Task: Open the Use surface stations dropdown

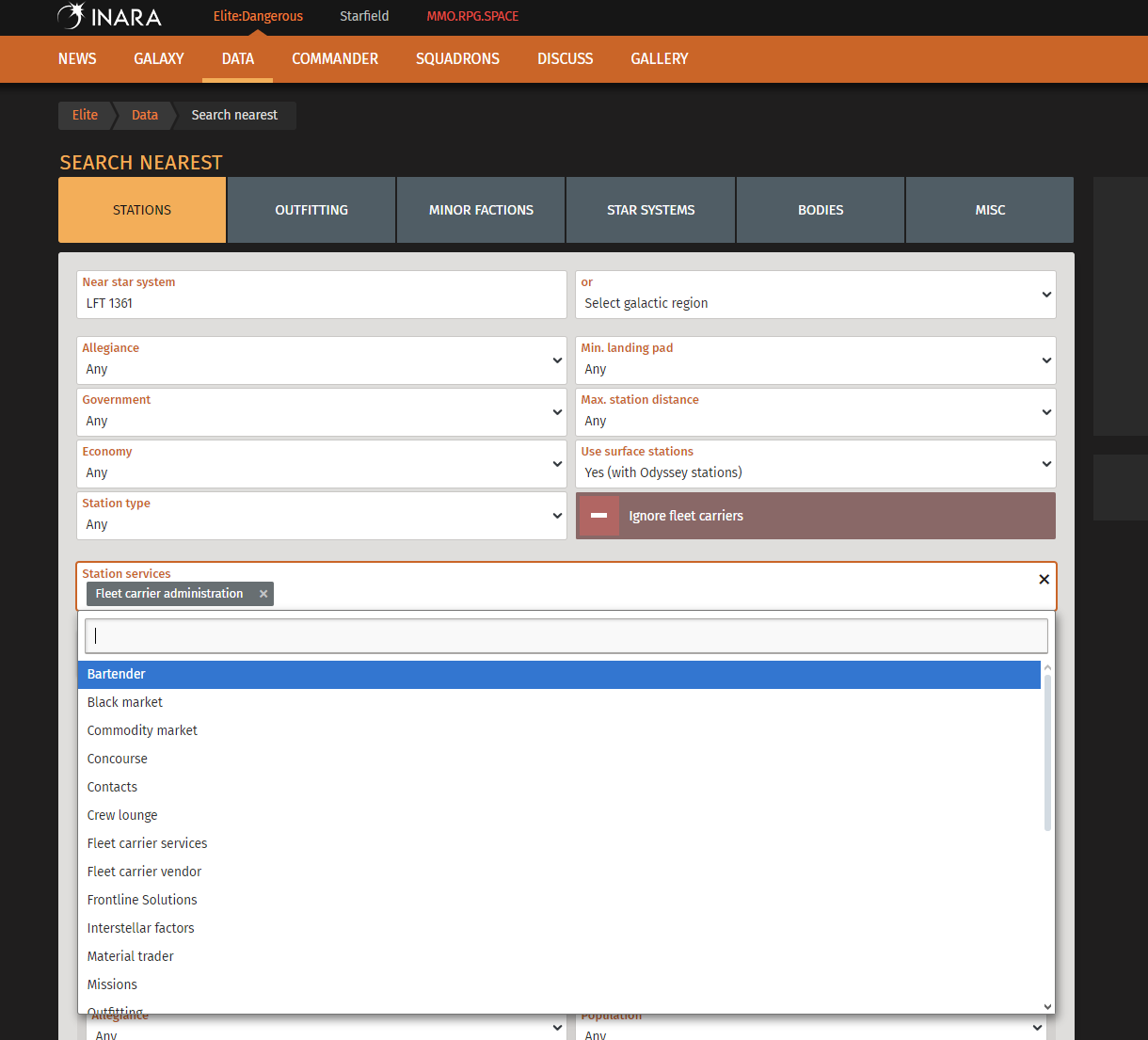Action: point(816,464)
